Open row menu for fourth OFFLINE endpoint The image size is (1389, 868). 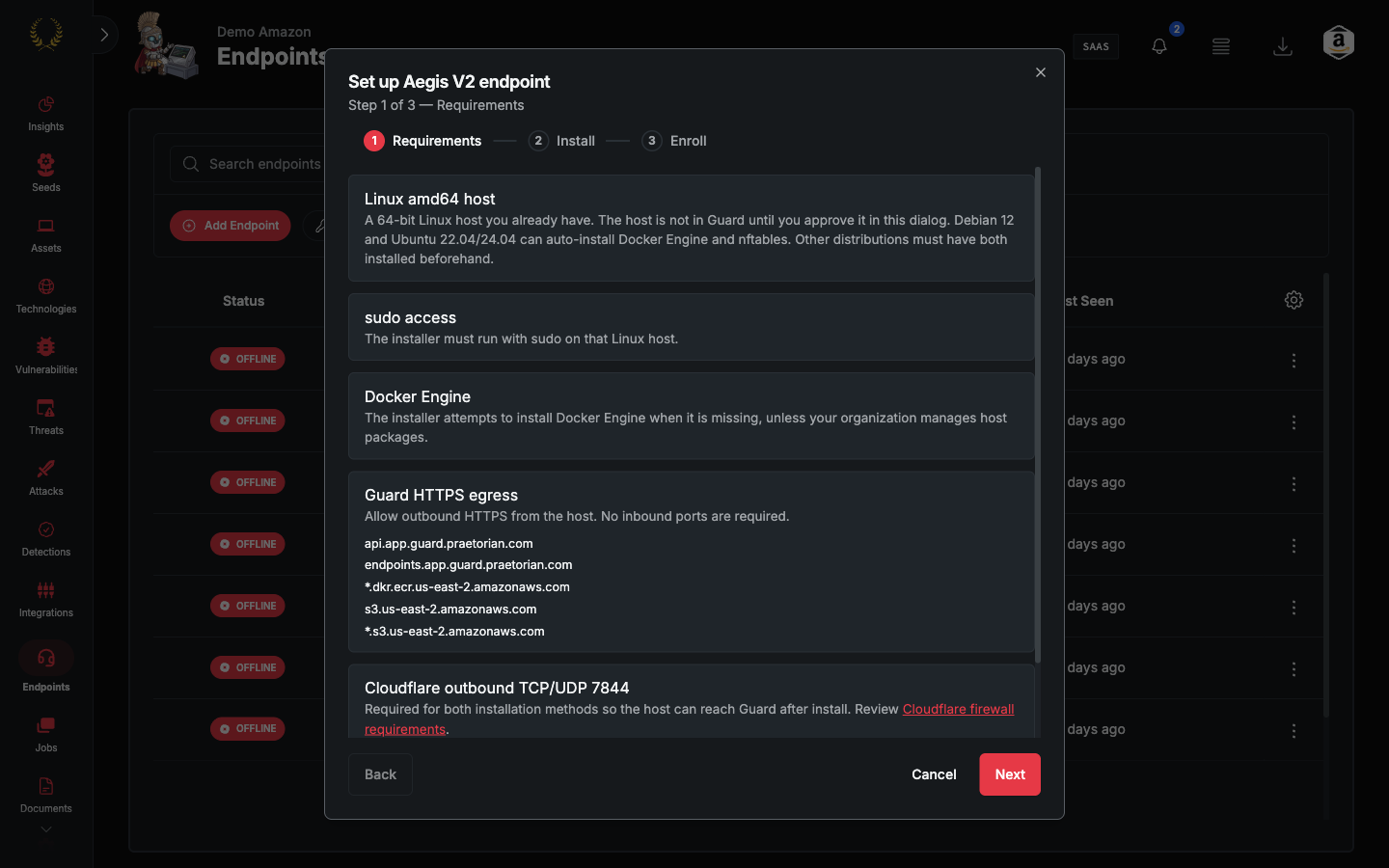(1294, 545)
